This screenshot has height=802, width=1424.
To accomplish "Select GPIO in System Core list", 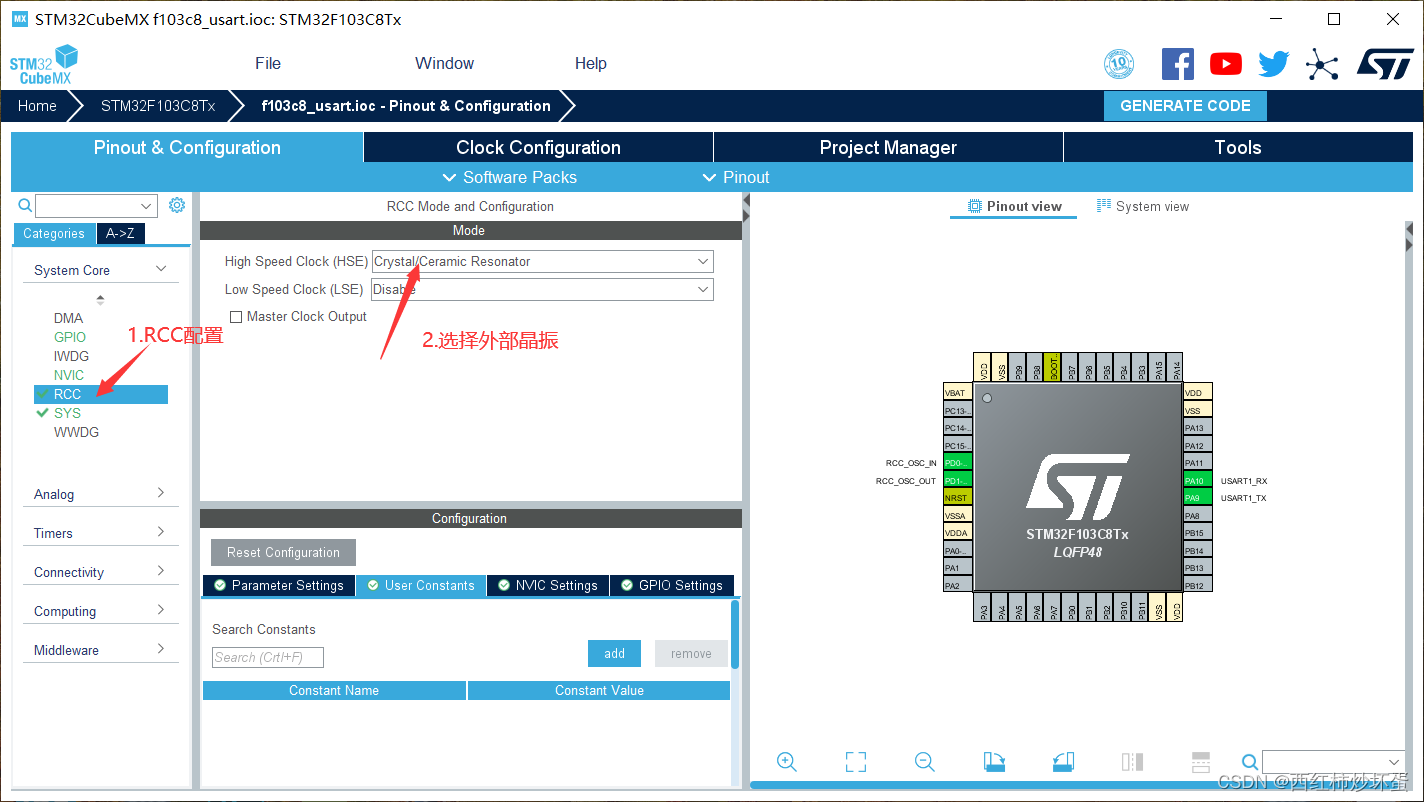I will [70, 337].
